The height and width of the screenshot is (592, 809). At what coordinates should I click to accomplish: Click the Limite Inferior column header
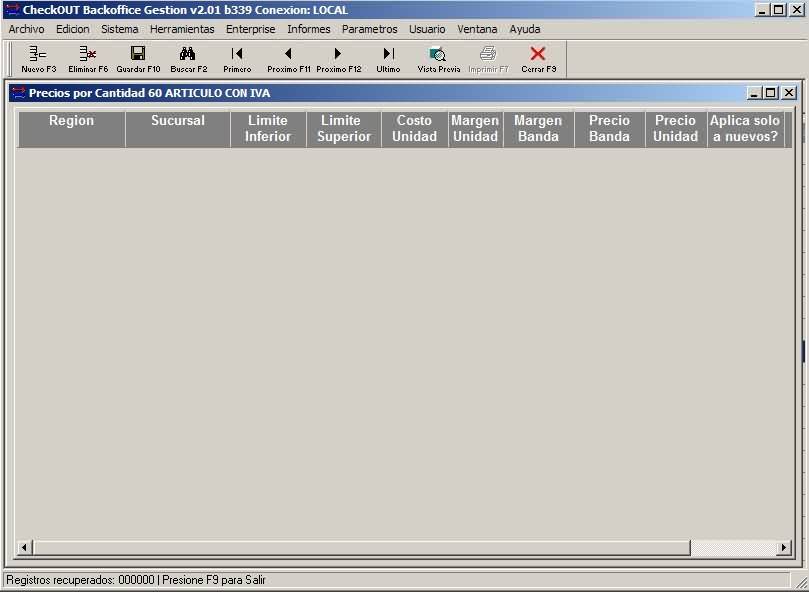[x=268, y=129]
